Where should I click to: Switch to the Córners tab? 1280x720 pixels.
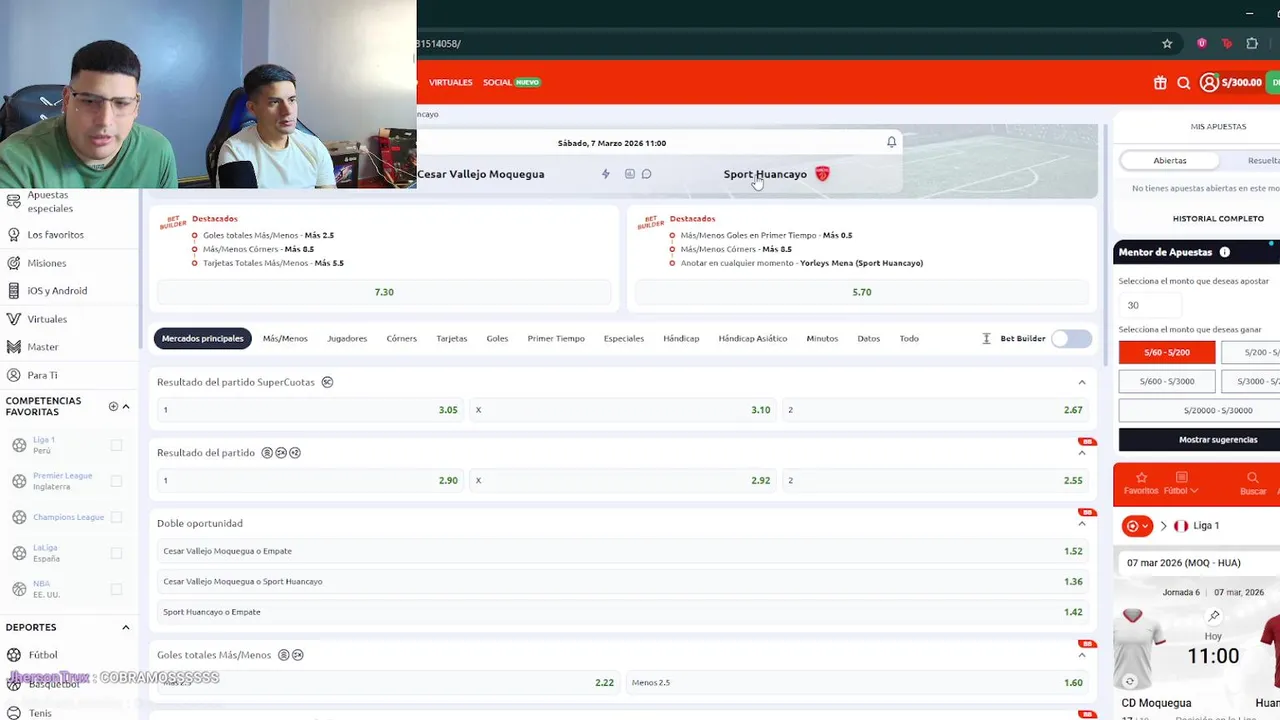[x=401, y=339]
